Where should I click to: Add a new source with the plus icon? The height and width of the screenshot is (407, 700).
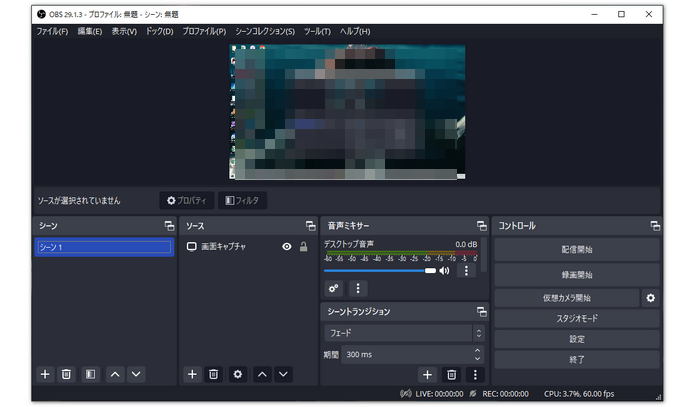(x=192, y=374)
